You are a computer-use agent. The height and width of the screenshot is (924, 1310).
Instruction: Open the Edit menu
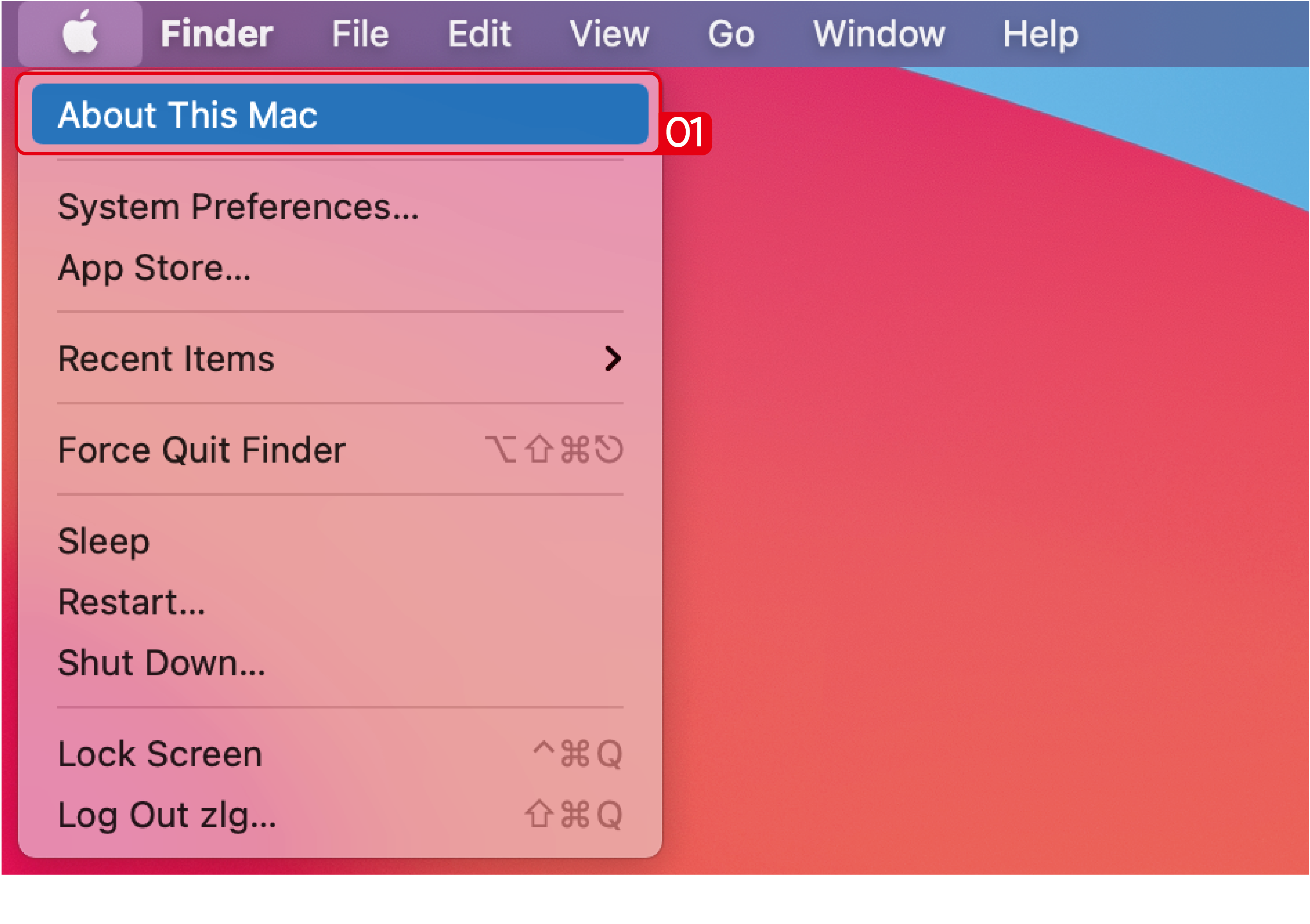[479, 33]
